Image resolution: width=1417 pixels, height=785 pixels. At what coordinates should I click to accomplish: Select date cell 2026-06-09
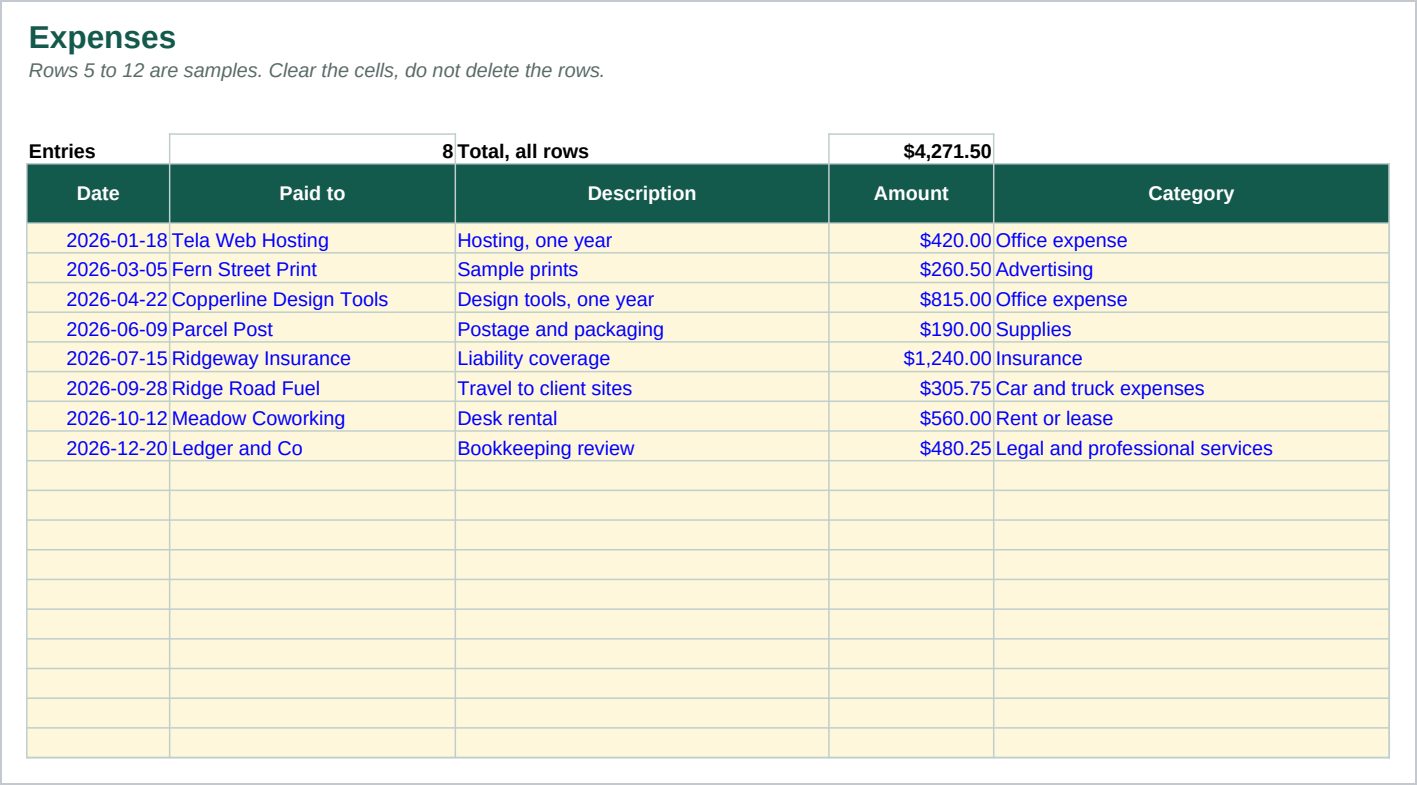(x=98, y=329)
